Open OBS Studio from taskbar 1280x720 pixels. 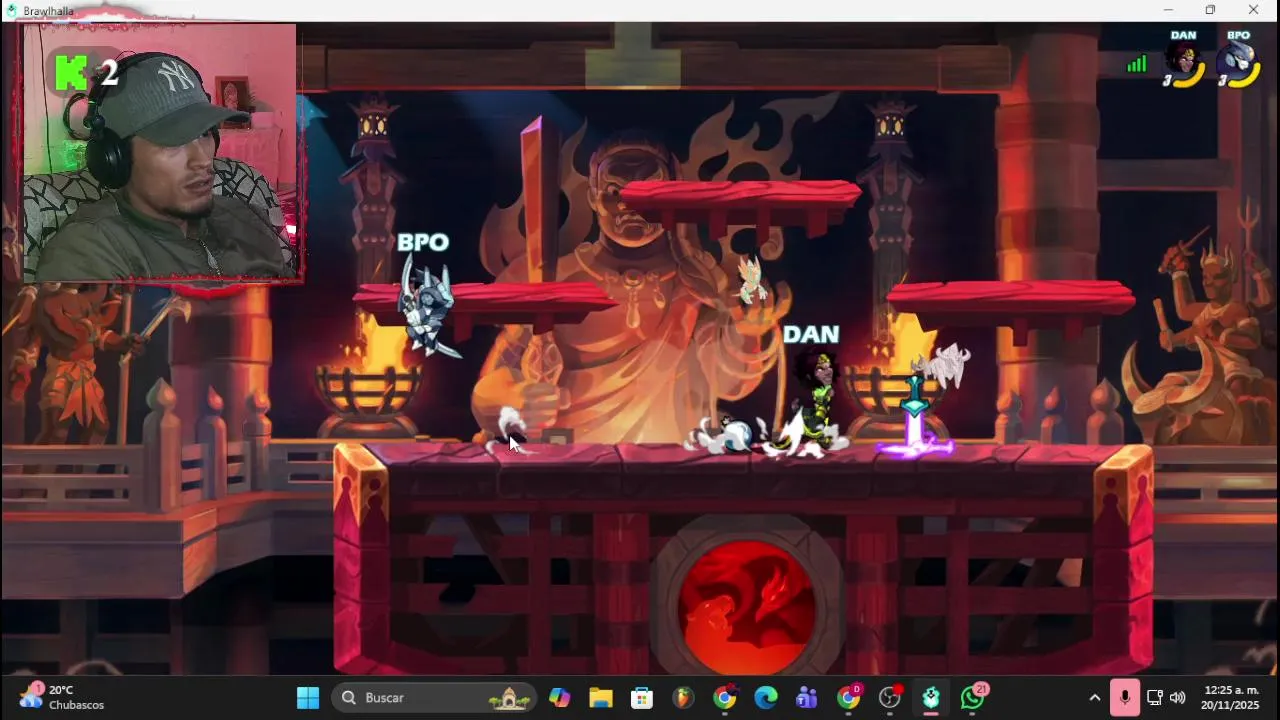(x=890, y=698)
